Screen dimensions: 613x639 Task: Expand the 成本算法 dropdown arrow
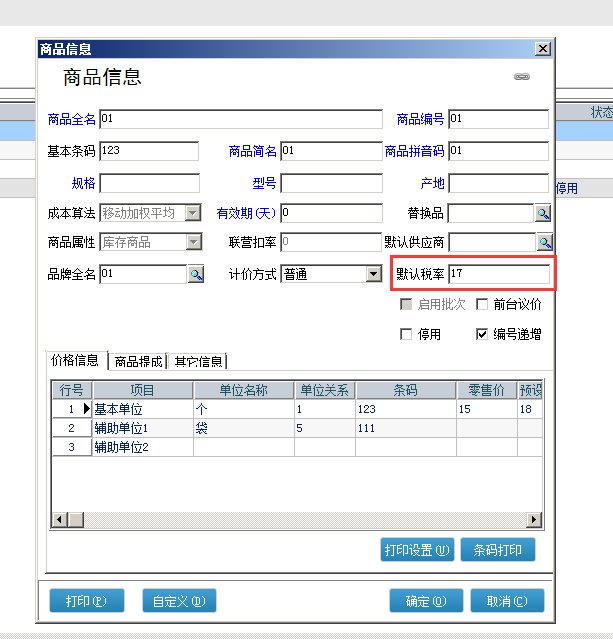point(193,213)
